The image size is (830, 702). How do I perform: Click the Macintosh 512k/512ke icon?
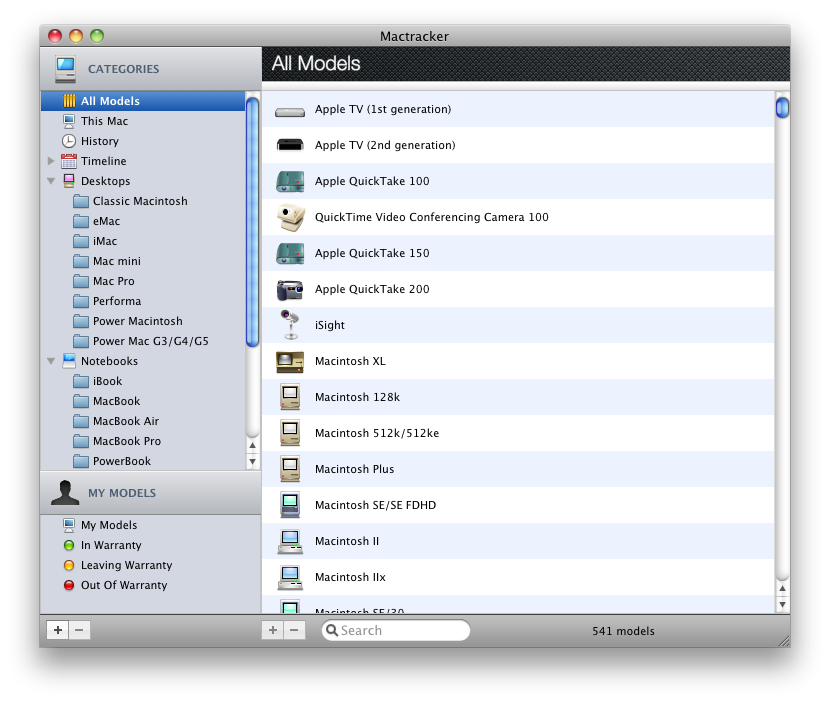290,433
